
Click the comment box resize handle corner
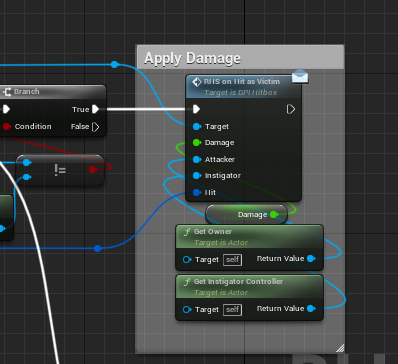click(340, 348)
